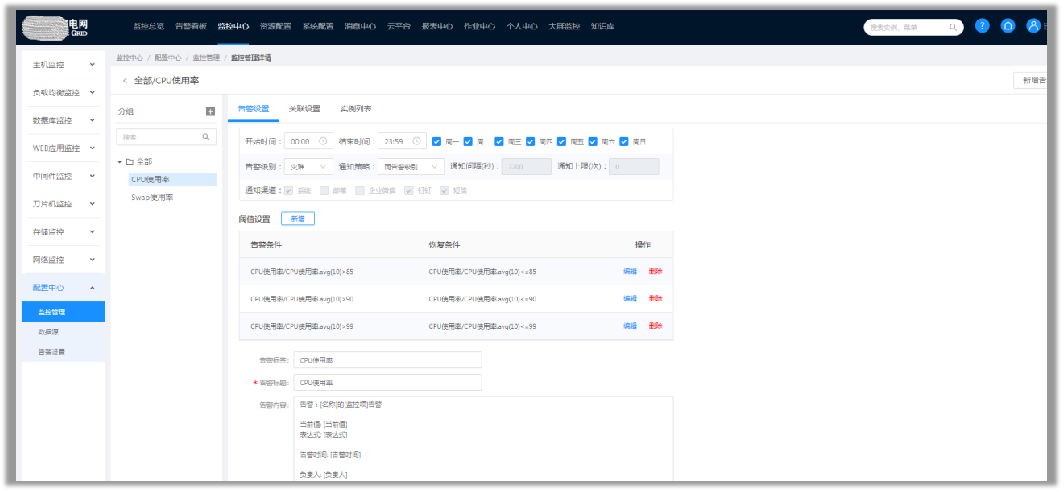Open the user avatar icon
Screen dimensions: 1064x492
tap(1034, 26)
